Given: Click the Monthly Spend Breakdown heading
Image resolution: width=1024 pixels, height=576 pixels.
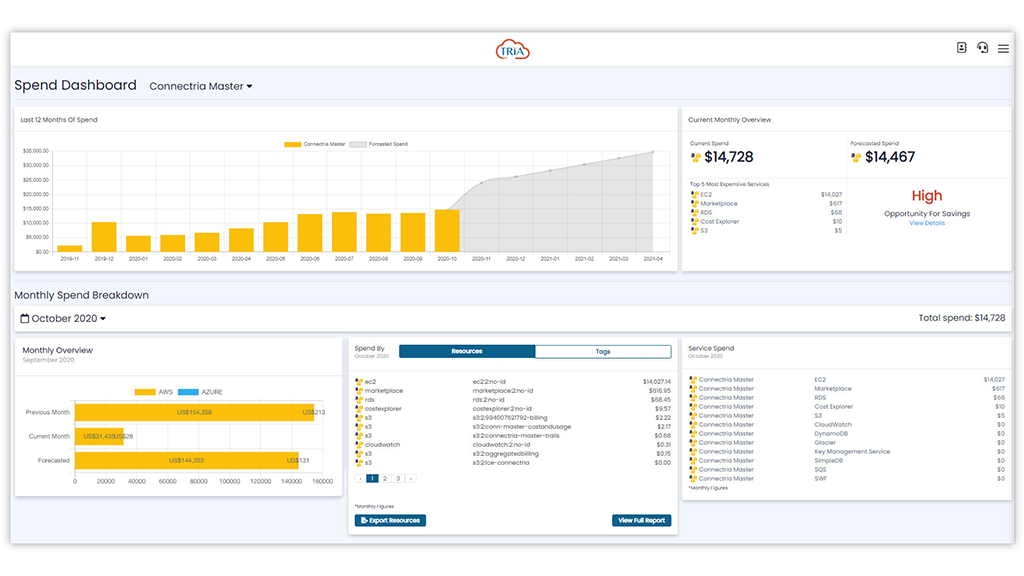Looking at the screenshot, I should pyautogui.click(x=82, y=295).
